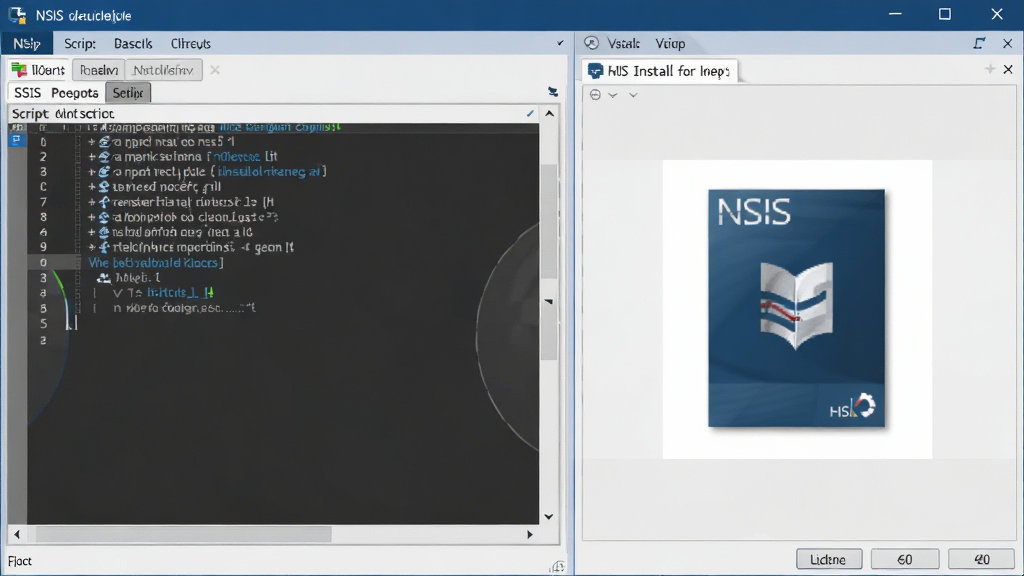This screenshot has width=1024, height=576.
Task: Select the Poegota sub-tab
Action: click(x=74, y=93)
